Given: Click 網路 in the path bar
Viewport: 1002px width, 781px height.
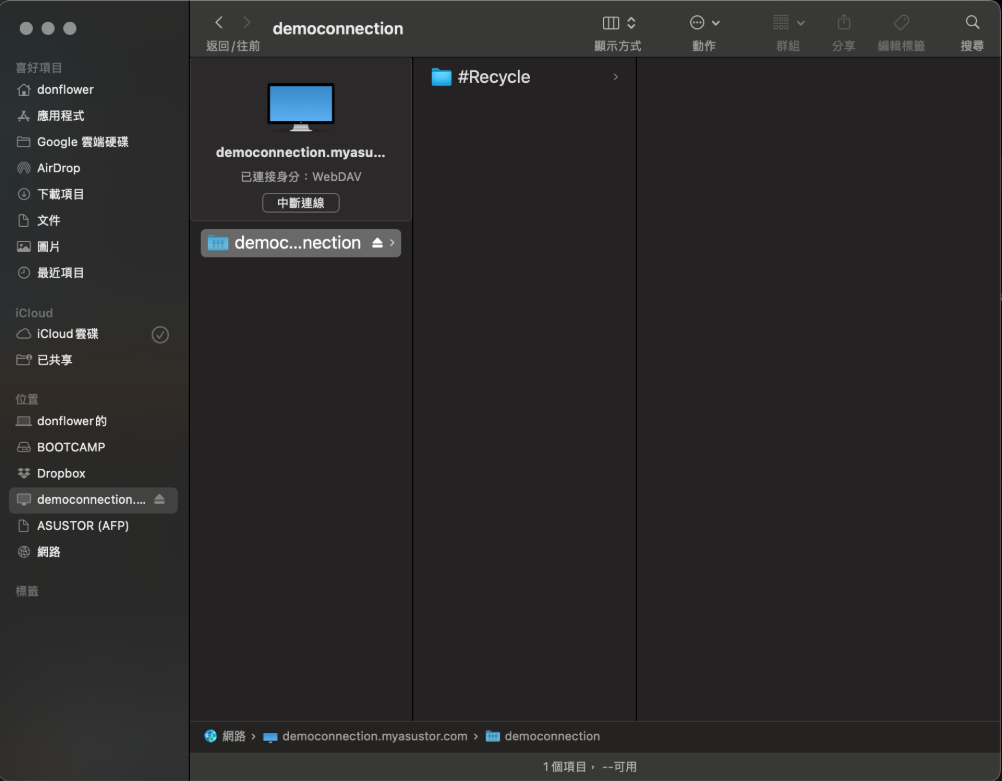Looking at the screenshot, I should tap(233, 736).
